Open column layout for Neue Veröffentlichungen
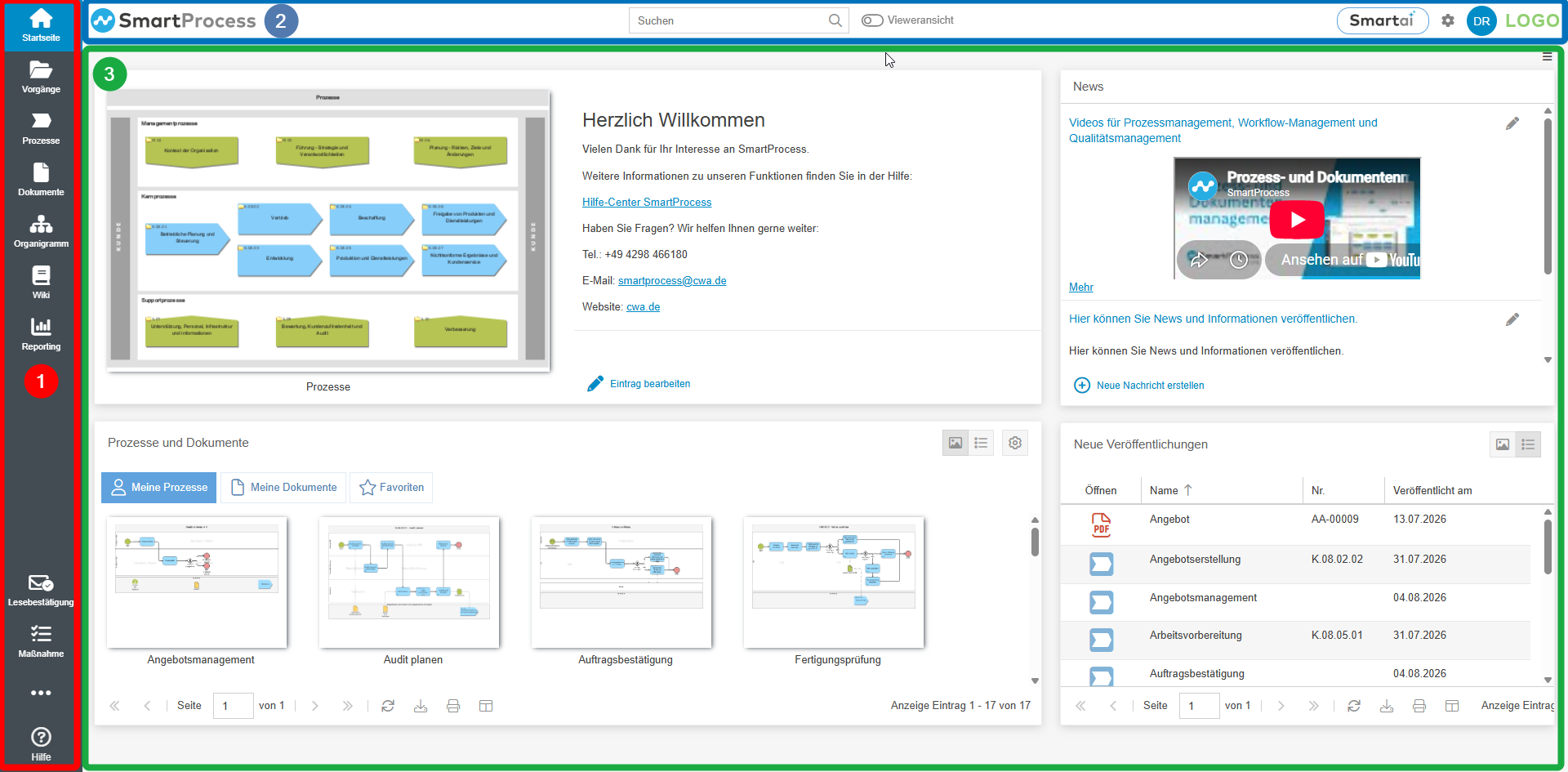Screen dimensions: 1568x772 tap(1452, 706)
